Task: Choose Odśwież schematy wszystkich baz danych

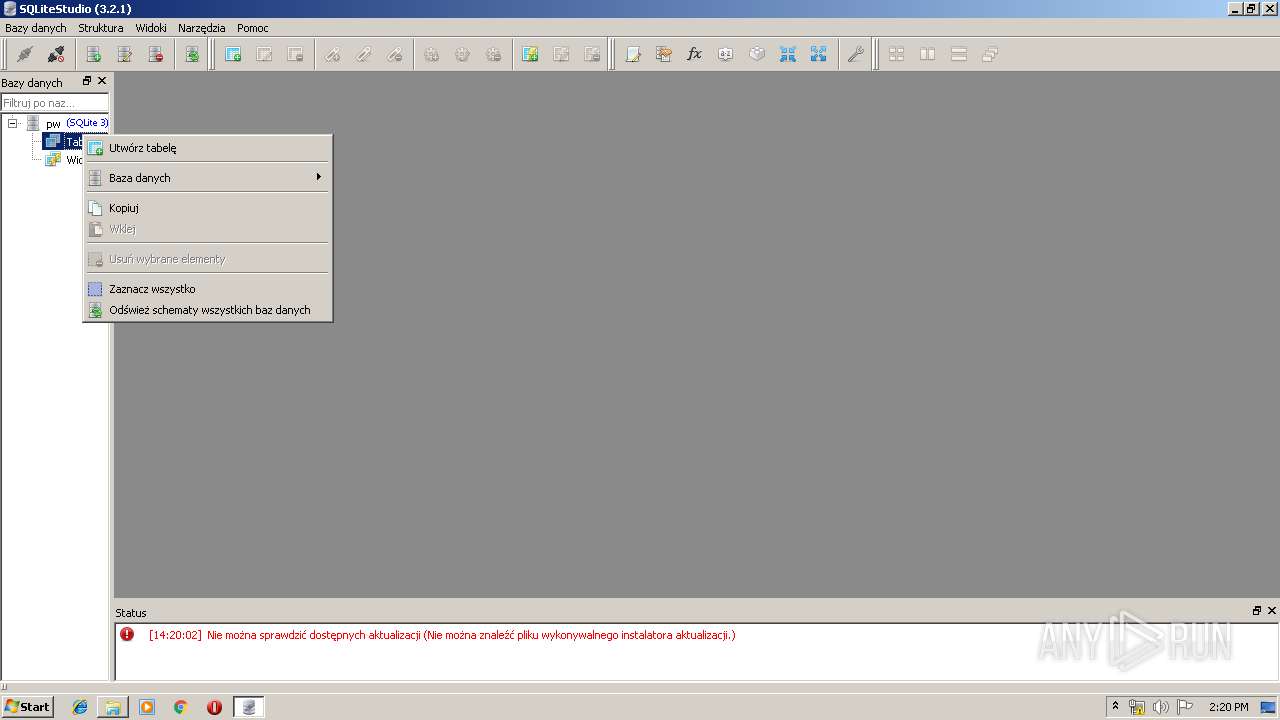Action: pyautogui.click(x=207, y=310)
